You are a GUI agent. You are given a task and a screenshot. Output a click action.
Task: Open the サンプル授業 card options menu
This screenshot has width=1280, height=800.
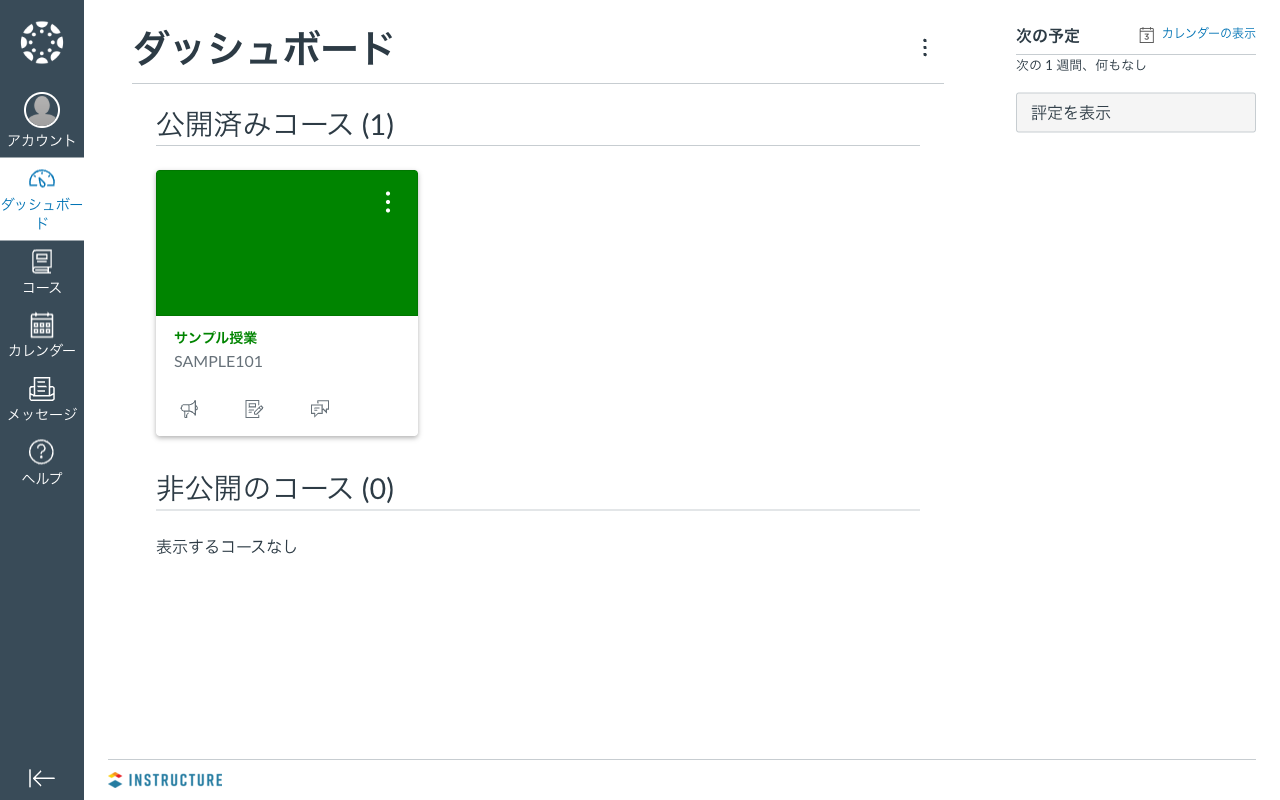point(388,202)
